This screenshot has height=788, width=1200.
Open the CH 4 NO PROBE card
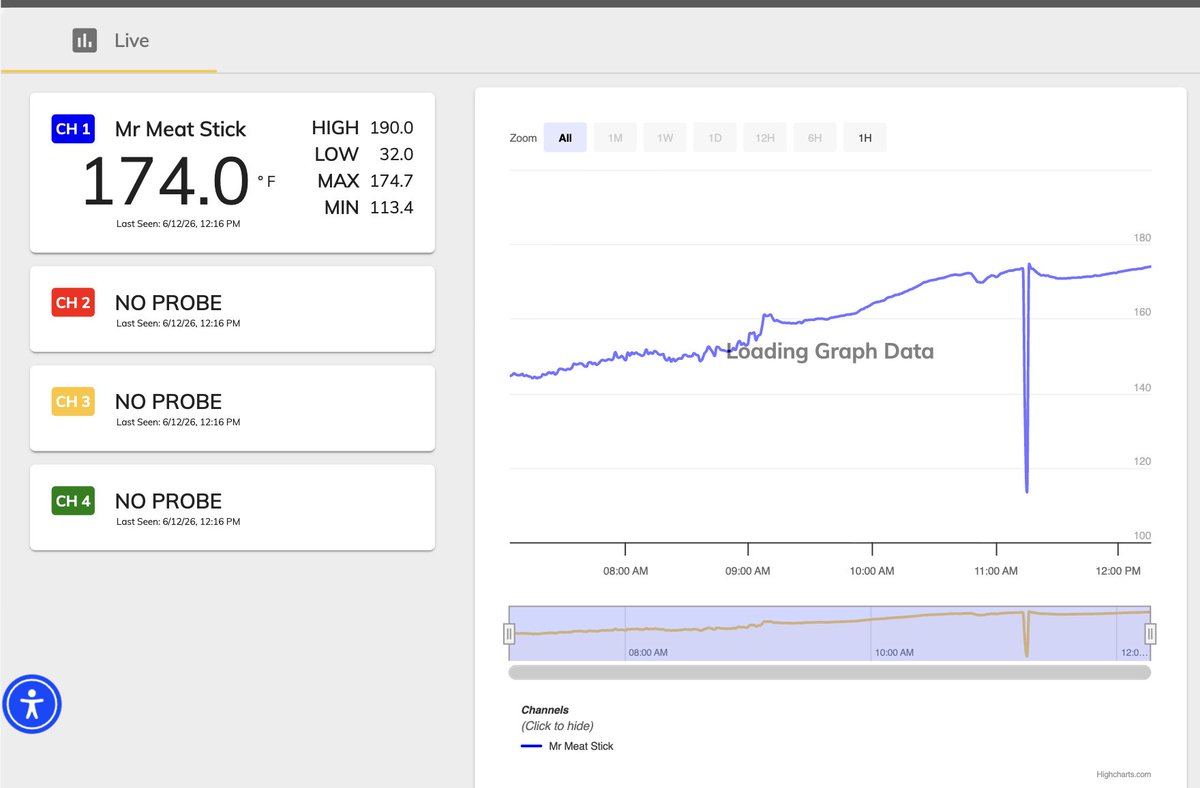pos(232,507)
